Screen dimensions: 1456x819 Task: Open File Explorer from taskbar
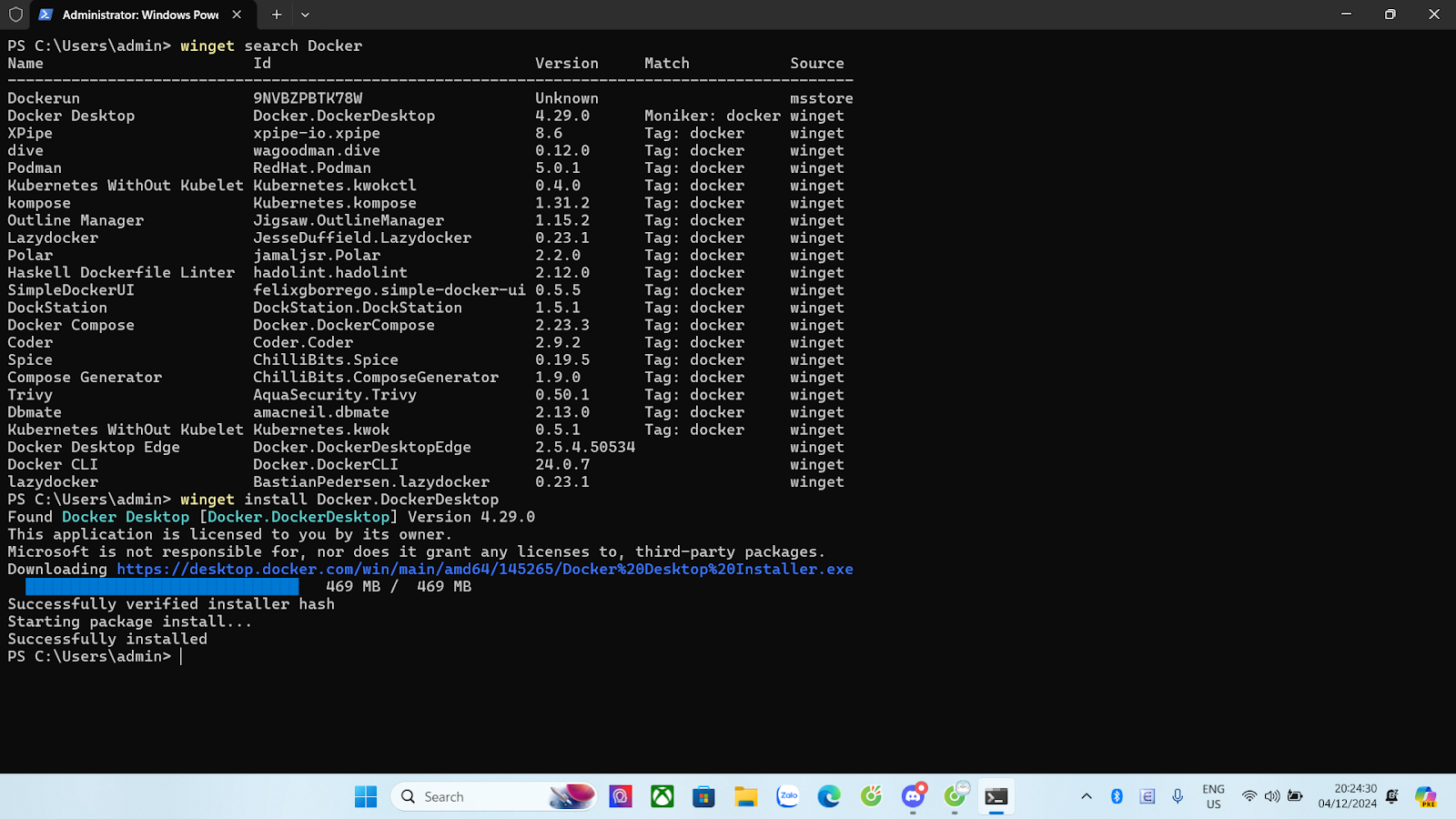pyautogui.click(x=745, y=796)
